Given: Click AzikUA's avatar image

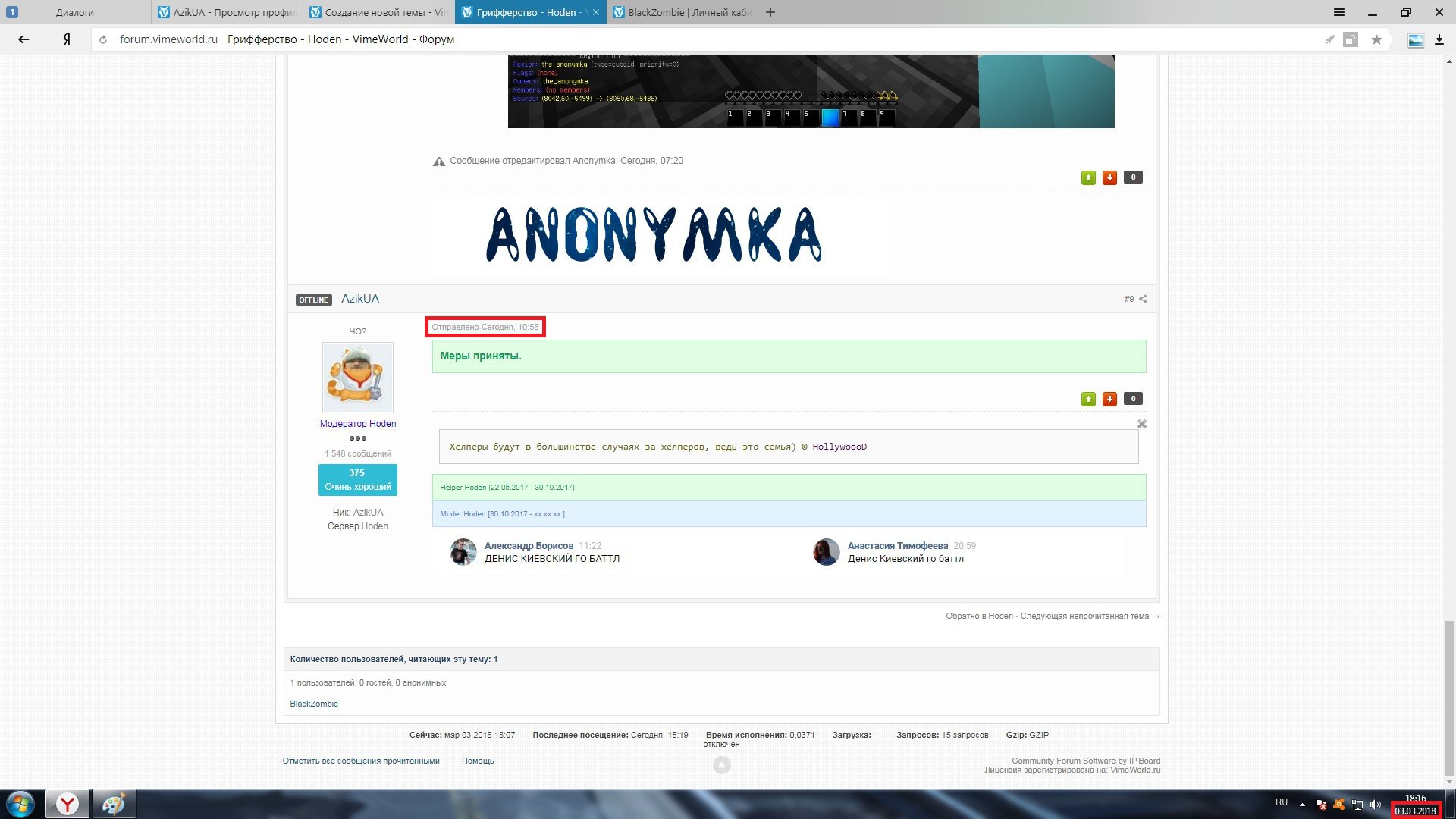Looking at the screenshot, I should click(358, 377).
